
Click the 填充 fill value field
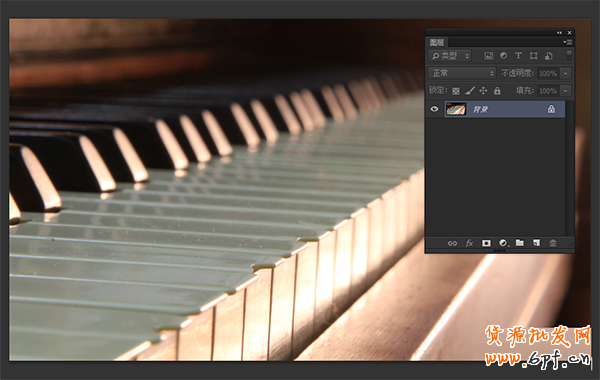[548, 91]
